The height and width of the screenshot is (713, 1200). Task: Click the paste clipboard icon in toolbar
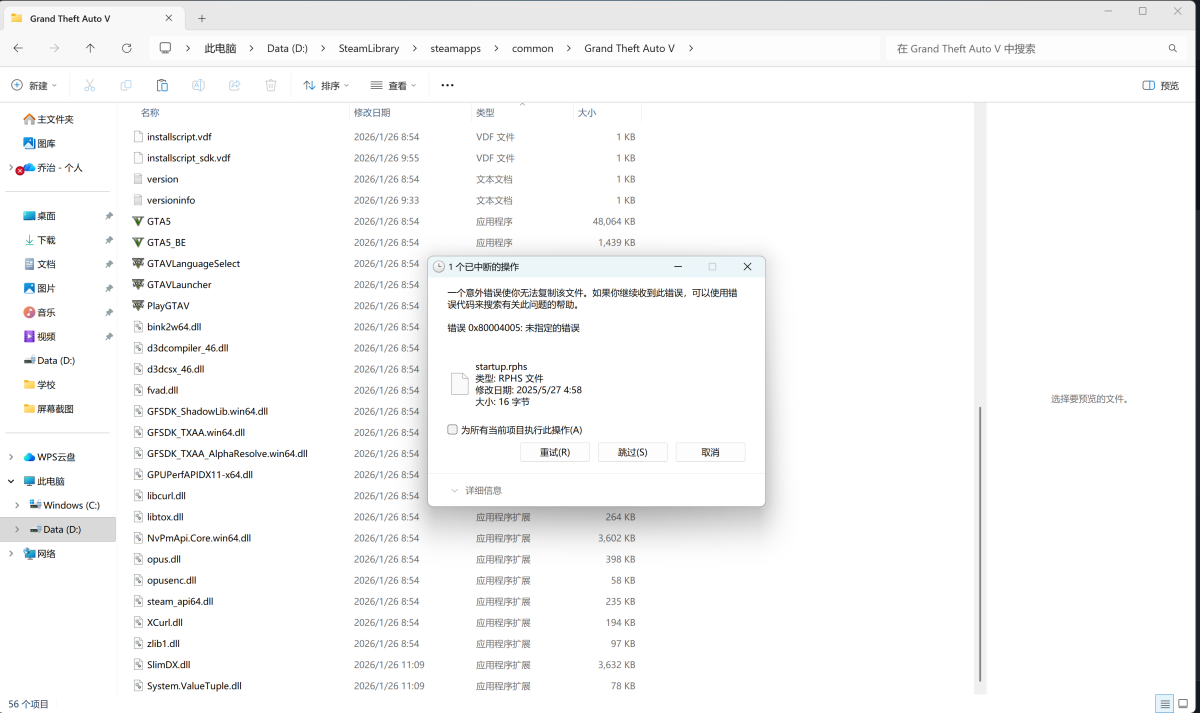(x=162, y=86)
